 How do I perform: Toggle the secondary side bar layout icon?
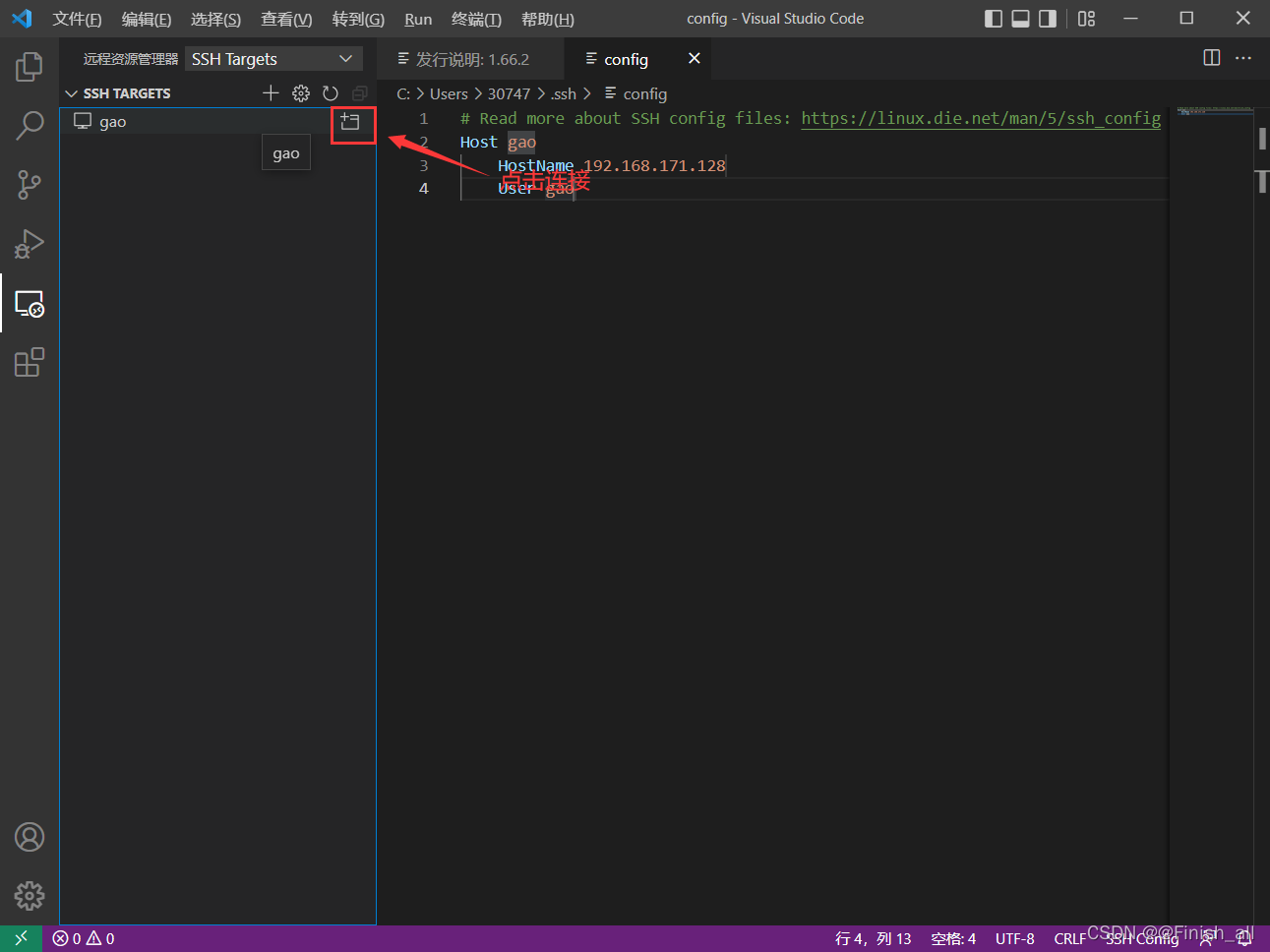pyautogui.click(x=1048, y=19)
